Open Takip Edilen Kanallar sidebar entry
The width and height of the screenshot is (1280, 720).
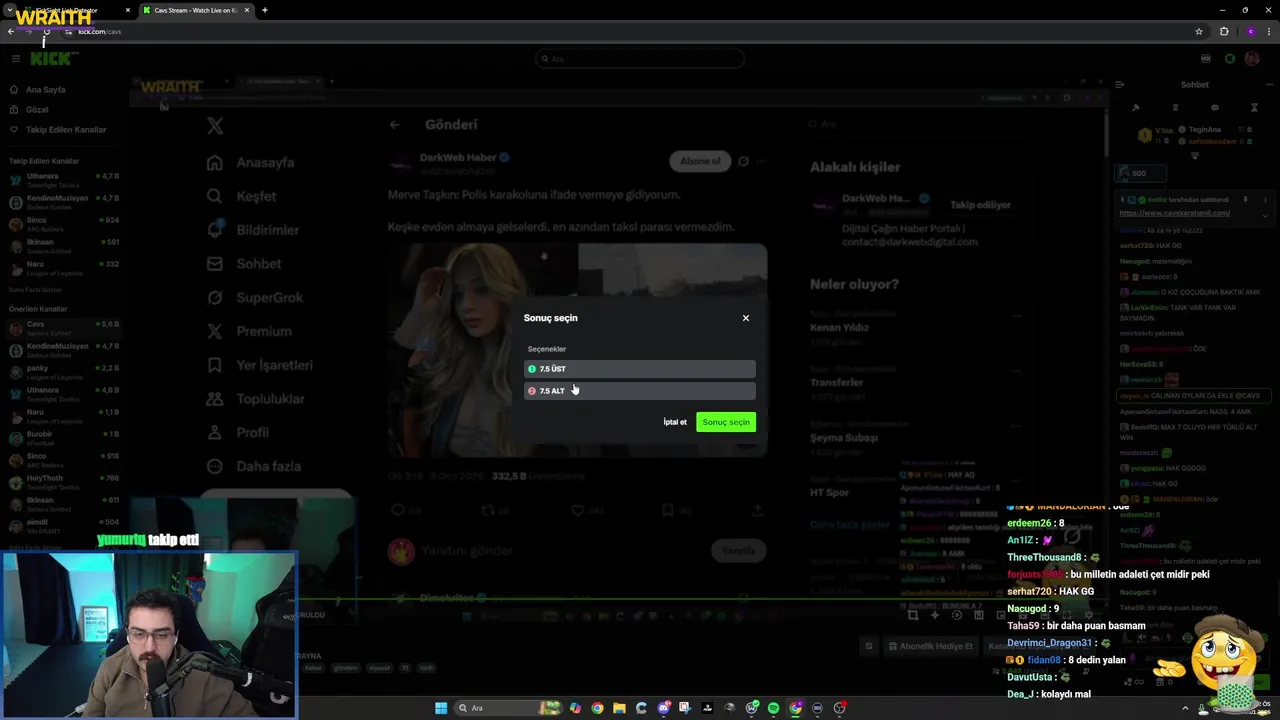(x=66, y=130)
